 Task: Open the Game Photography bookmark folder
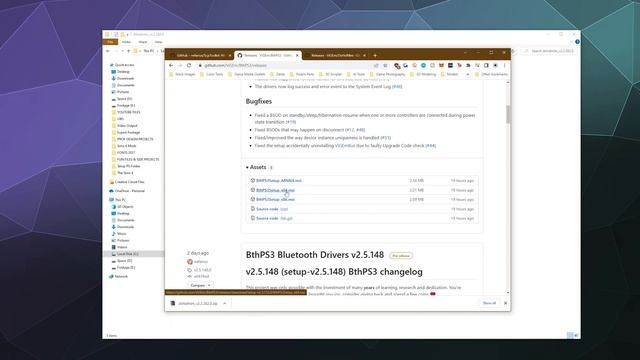(387, 74)
